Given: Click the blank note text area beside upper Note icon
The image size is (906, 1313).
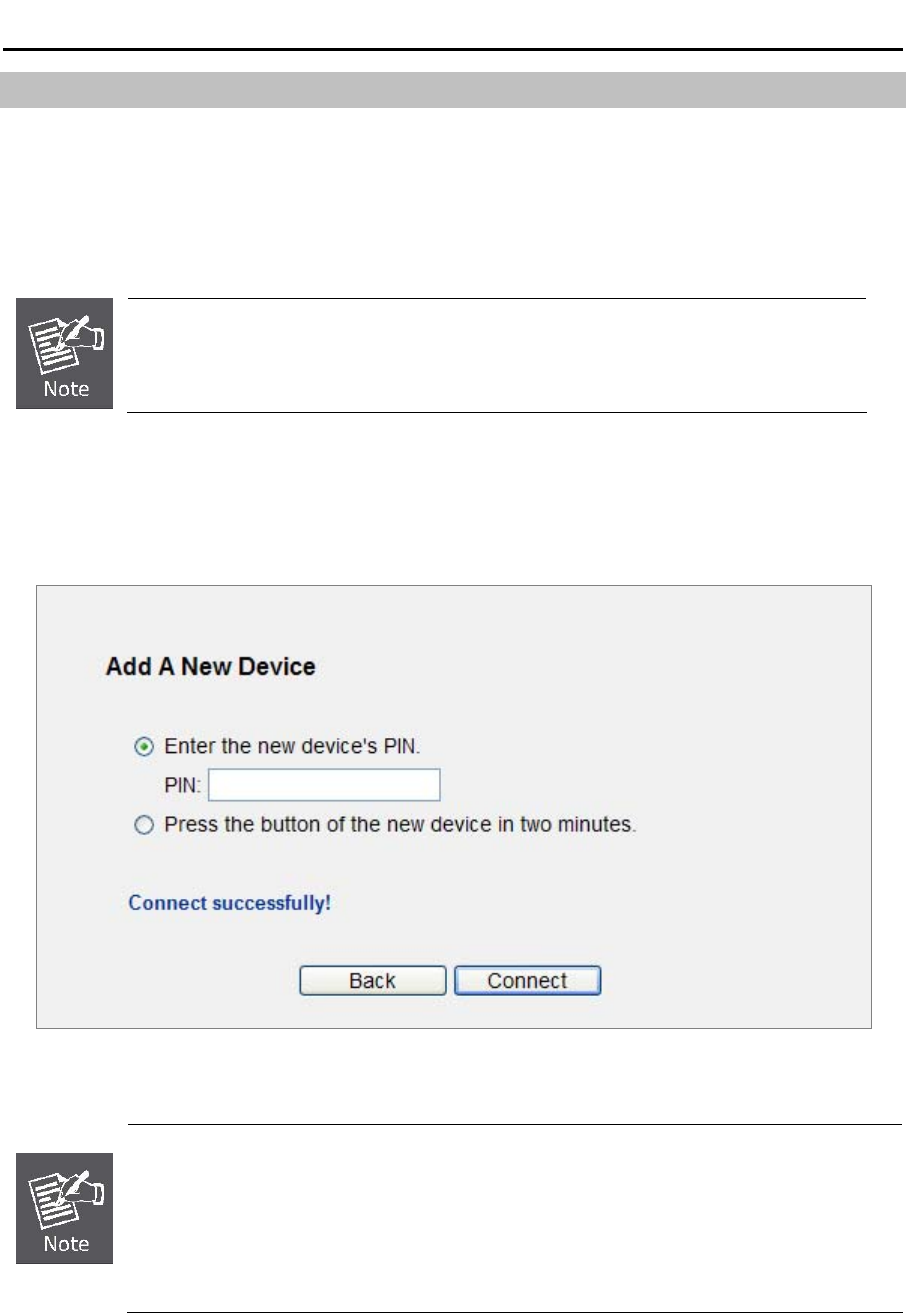Looking at the screenshot, I should pyautogui.click(x=497, y=355).
